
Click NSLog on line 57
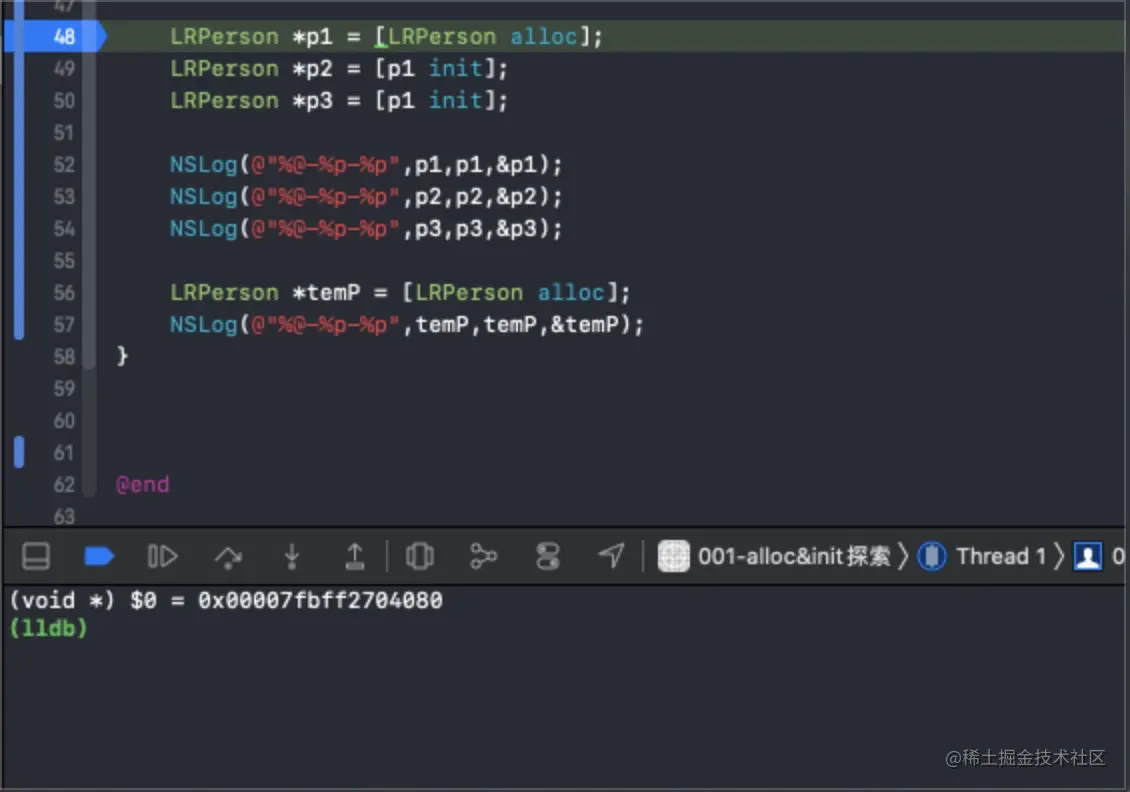203,324
